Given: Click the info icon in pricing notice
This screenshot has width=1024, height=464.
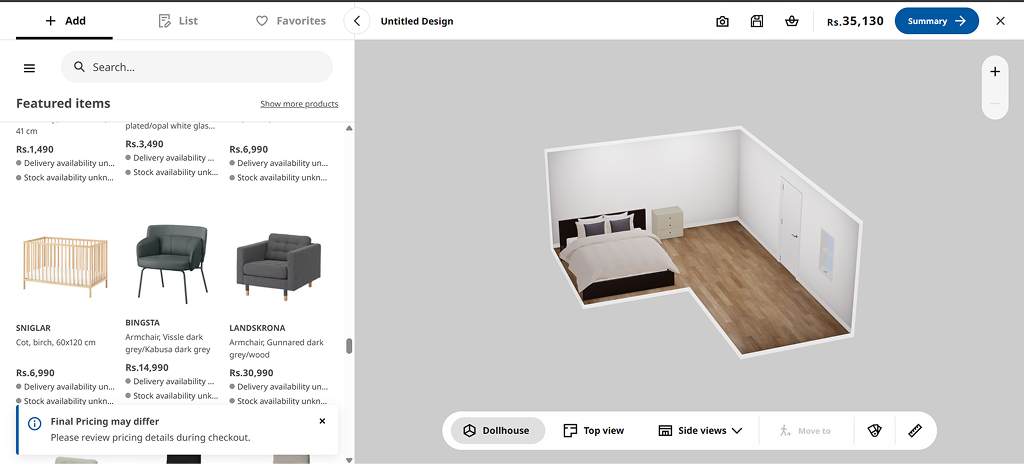Looking at the screenshot, I should click(35, 423).
